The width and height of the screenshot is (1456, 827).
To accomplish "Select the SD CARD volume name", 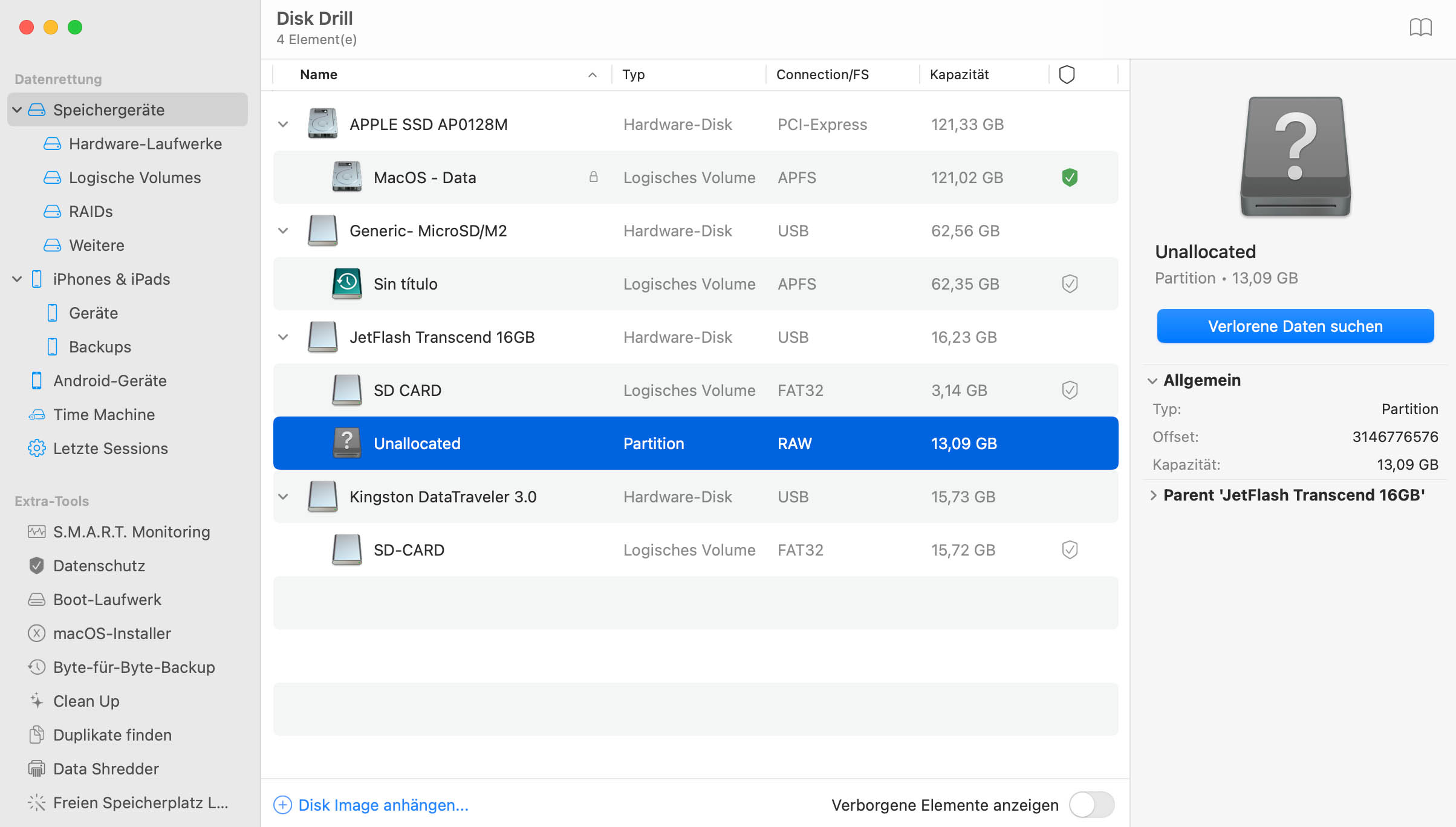I will pos(408,391).
